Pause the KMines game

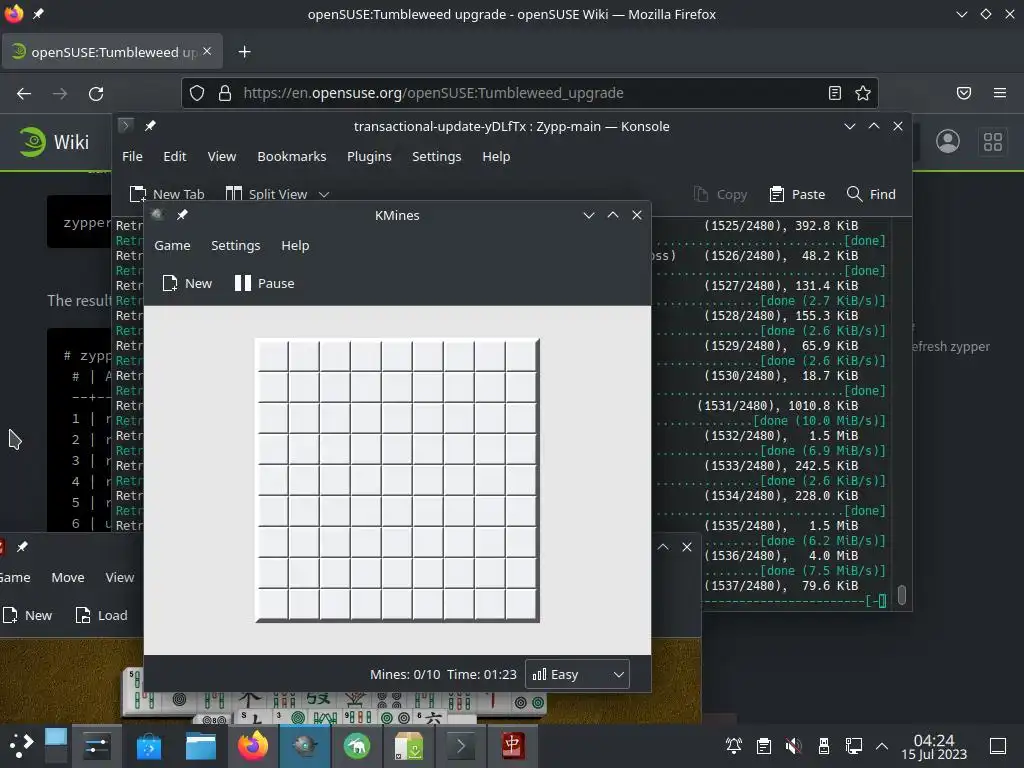(264, 283)
